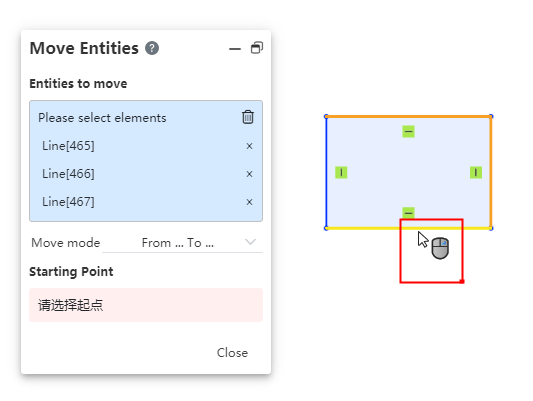Minimize the Move Entities panel
The image size is (533, 401).
235,49
